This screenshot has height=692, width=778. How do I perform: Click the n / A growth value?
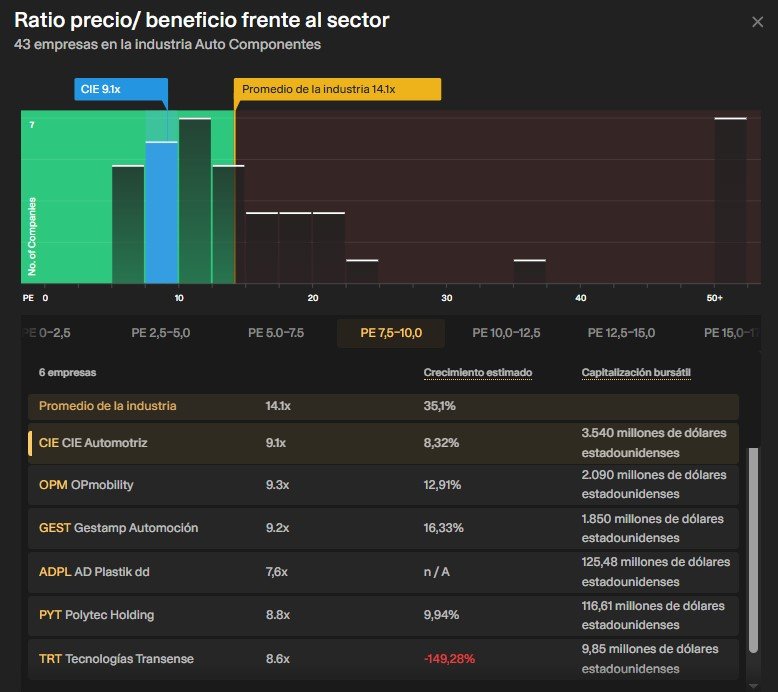coord(437,572)
